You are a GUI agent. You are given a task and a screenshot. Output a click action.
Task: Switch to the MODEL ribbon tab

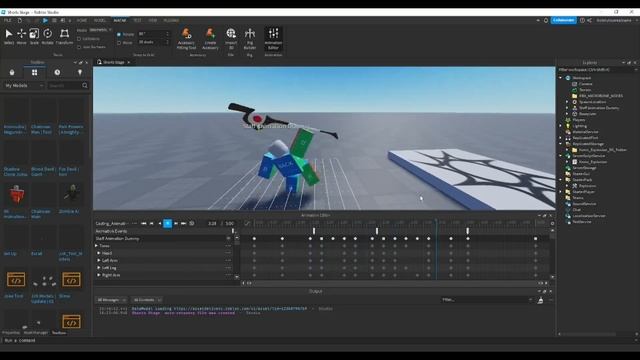click(100, 20)
